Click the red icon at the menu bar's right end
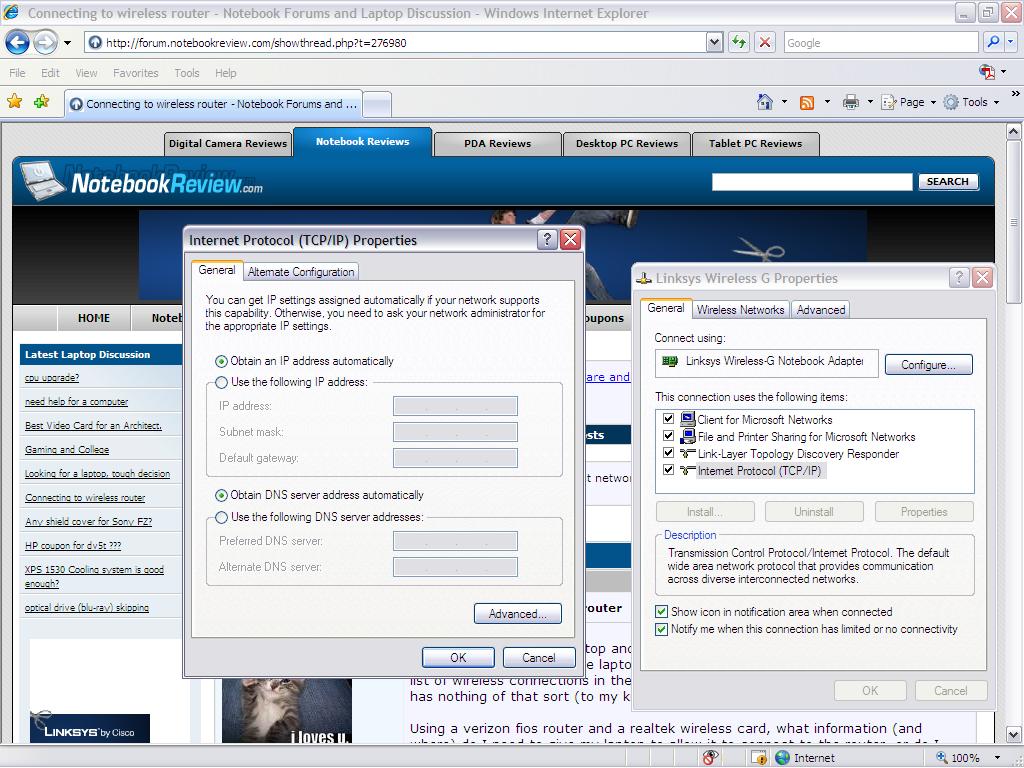Screen dimensions: 1024x768 click(987, 72)
